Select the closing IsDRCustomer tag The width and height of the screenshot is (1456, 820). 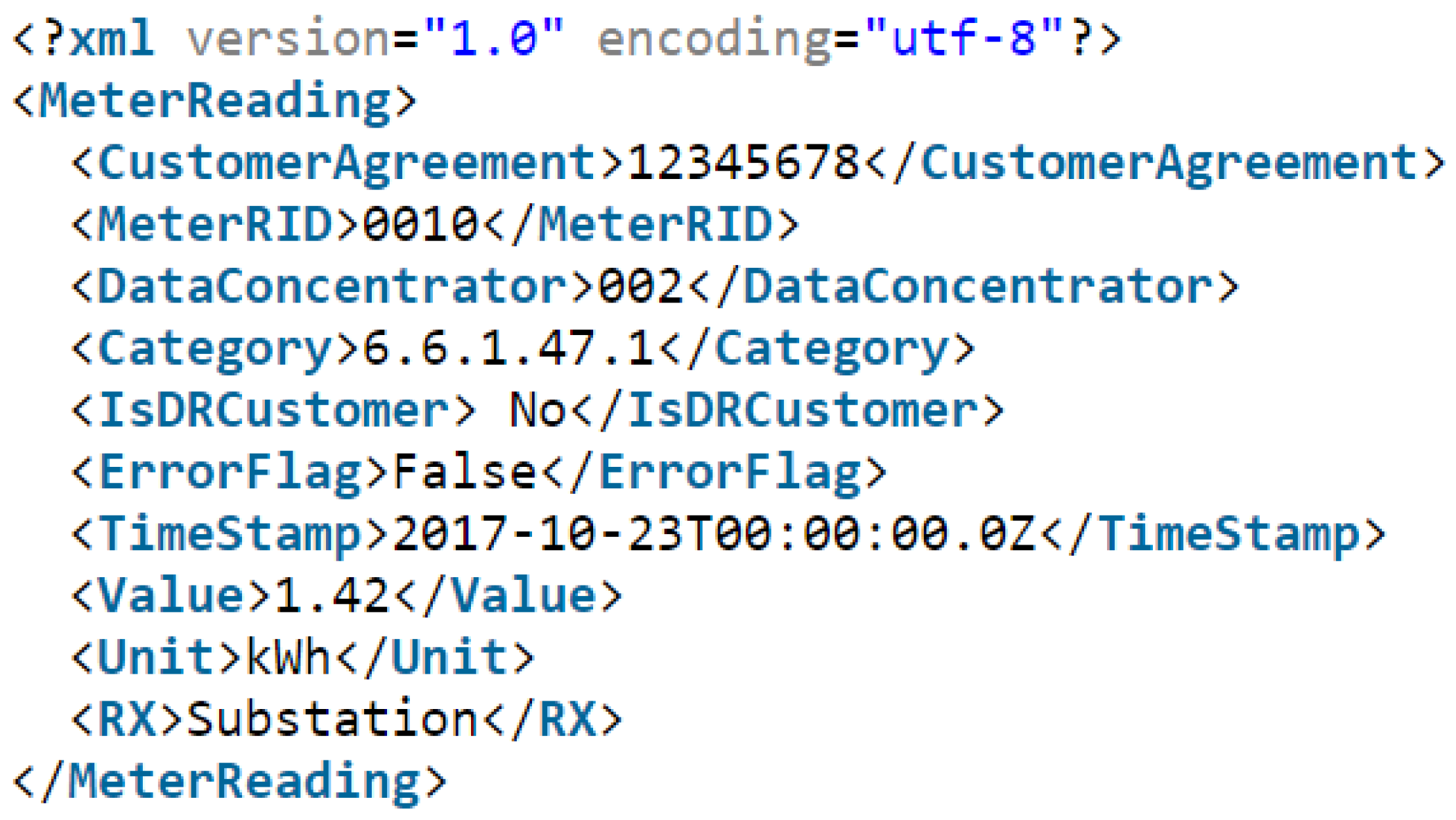tap(787, 410)
